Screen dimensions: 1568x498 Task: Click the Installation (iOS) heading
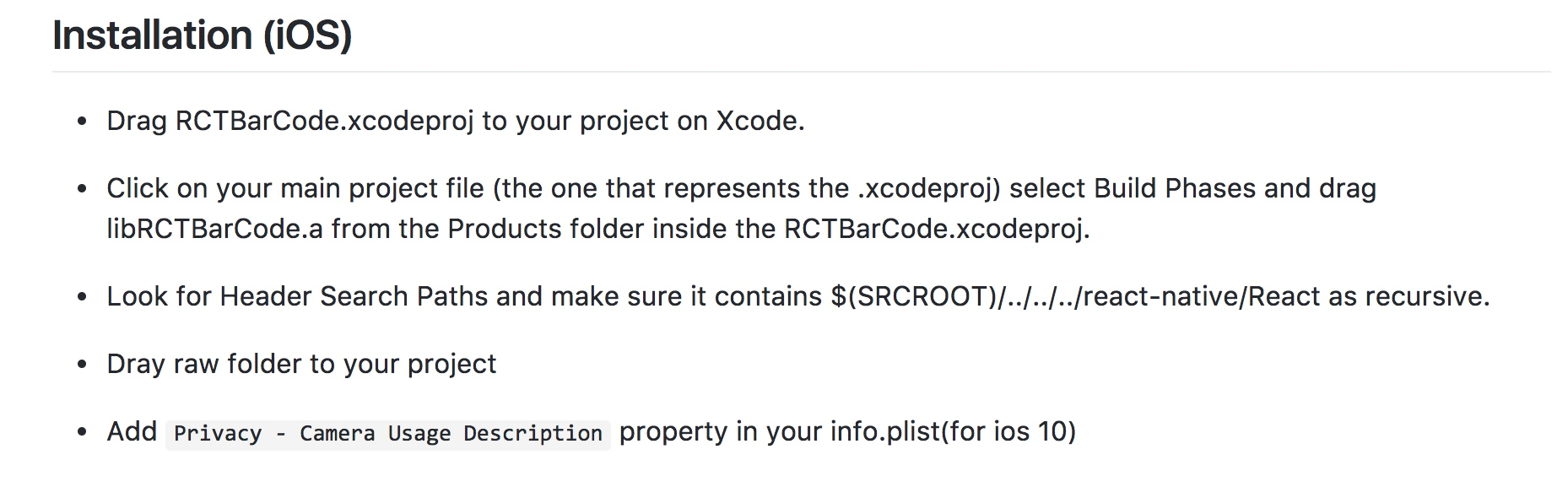(x=203, y=35)
